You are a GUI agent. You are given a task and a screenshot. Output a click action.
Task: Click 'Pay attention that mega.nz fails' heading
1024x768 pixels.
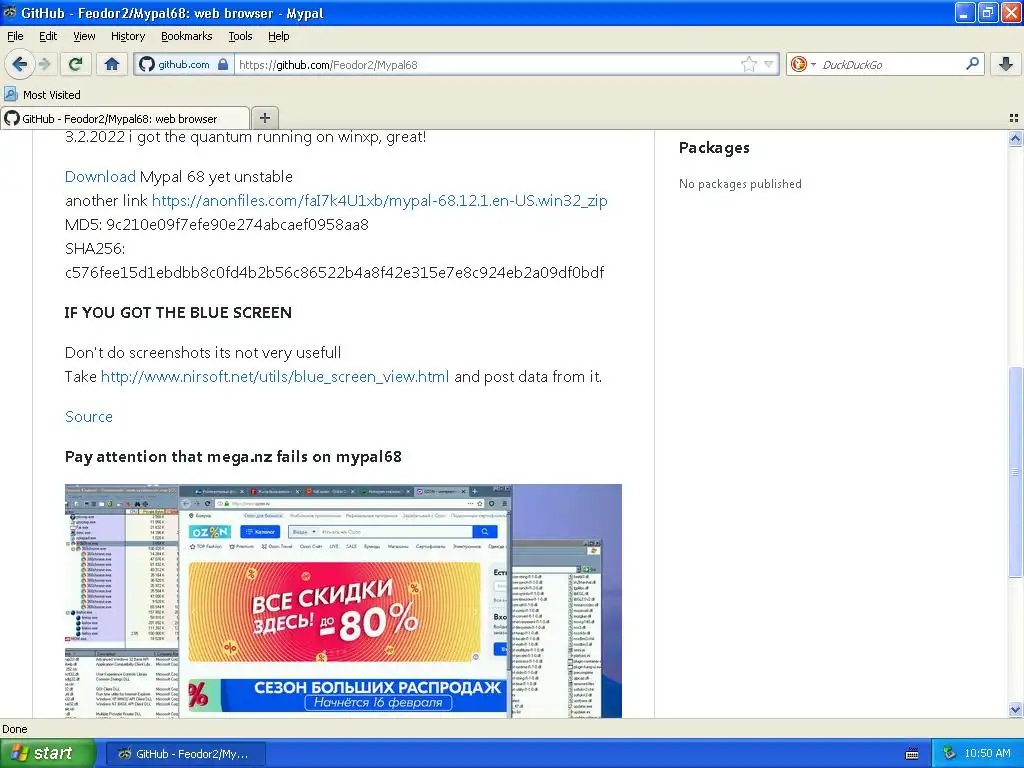point(233,456)
